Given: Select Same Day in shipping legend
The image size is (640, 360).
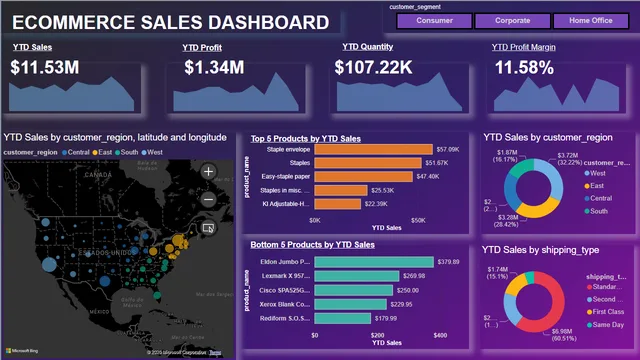Looking at the screenshot, I should pyautogui.click(x=606, y=325).
